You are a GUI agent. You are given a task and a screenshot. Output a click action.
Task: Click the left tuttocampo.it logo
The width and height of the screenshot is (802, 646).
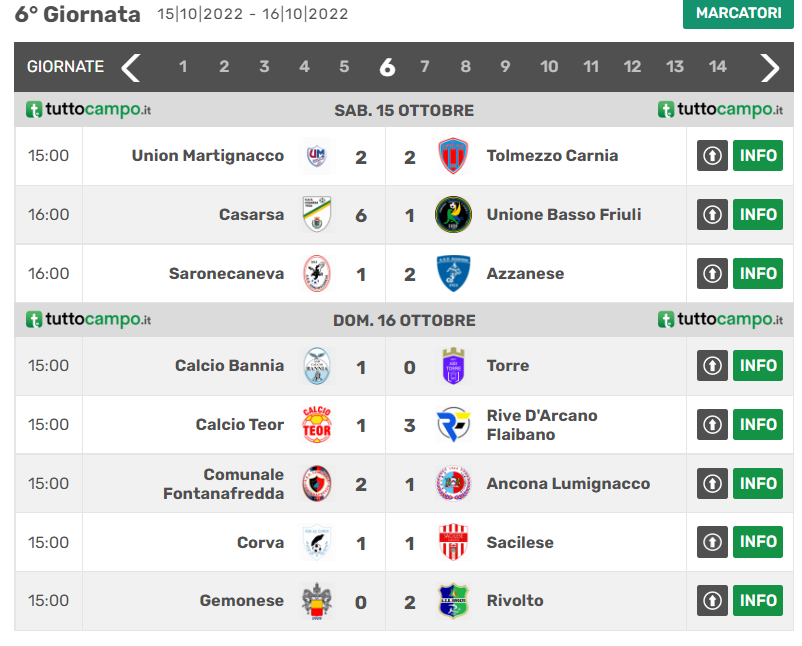tap(89, 110)
